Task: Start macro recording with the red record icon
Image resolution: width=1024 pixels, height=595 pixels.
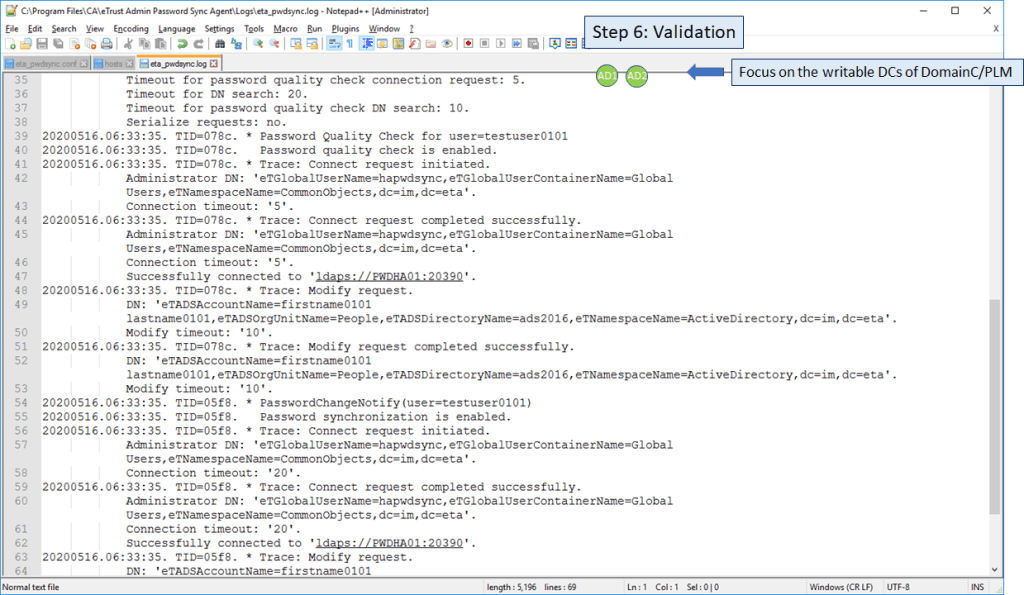Action: [467, 44]
